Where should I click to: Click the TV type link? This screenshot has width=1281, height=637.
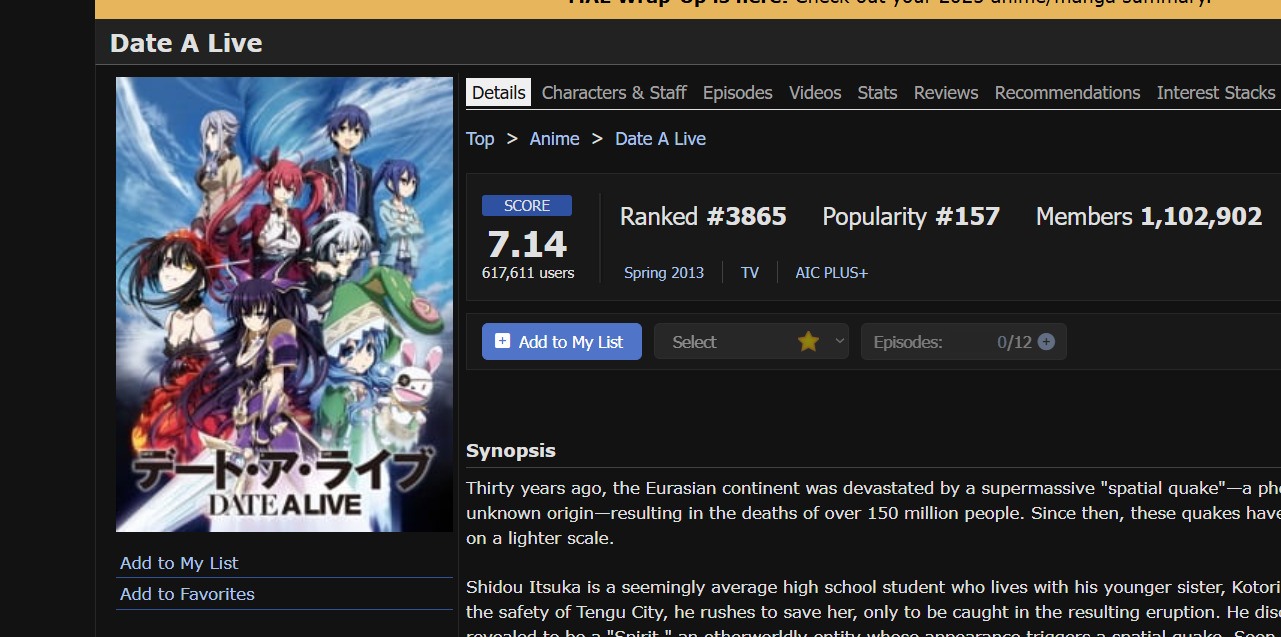coord(749,273)
